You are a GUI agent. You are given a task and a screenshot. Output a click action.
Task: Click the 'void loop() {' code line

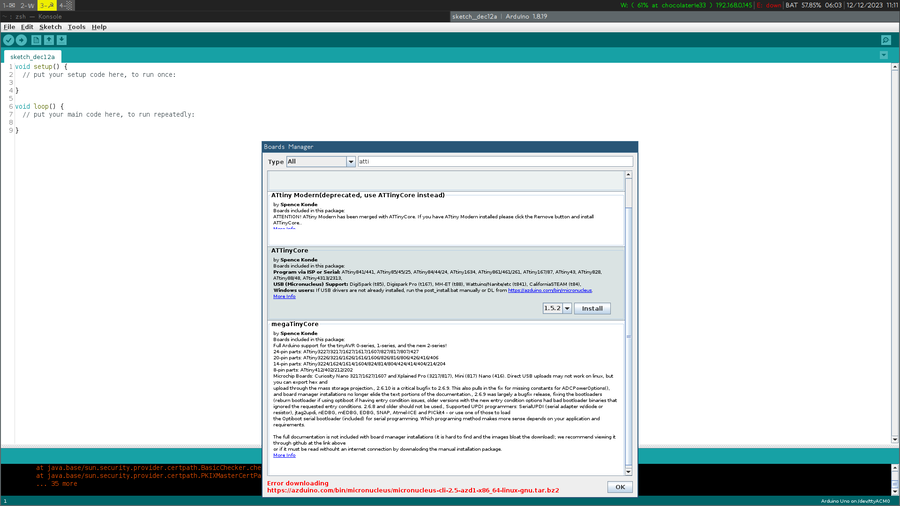39,106
